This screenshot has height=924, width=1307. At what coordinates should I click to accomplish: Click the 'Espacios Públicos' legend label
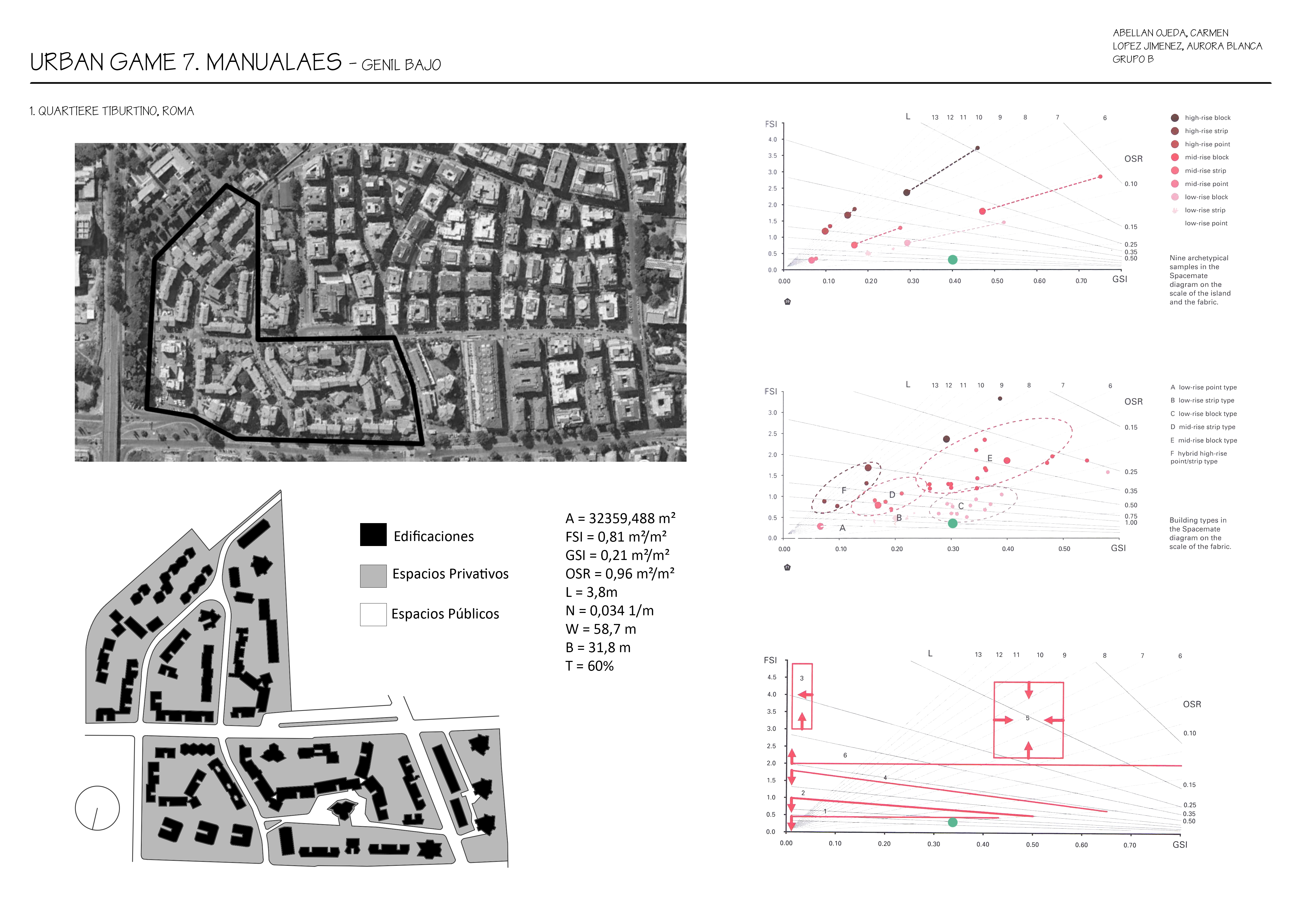coord(445,614)
